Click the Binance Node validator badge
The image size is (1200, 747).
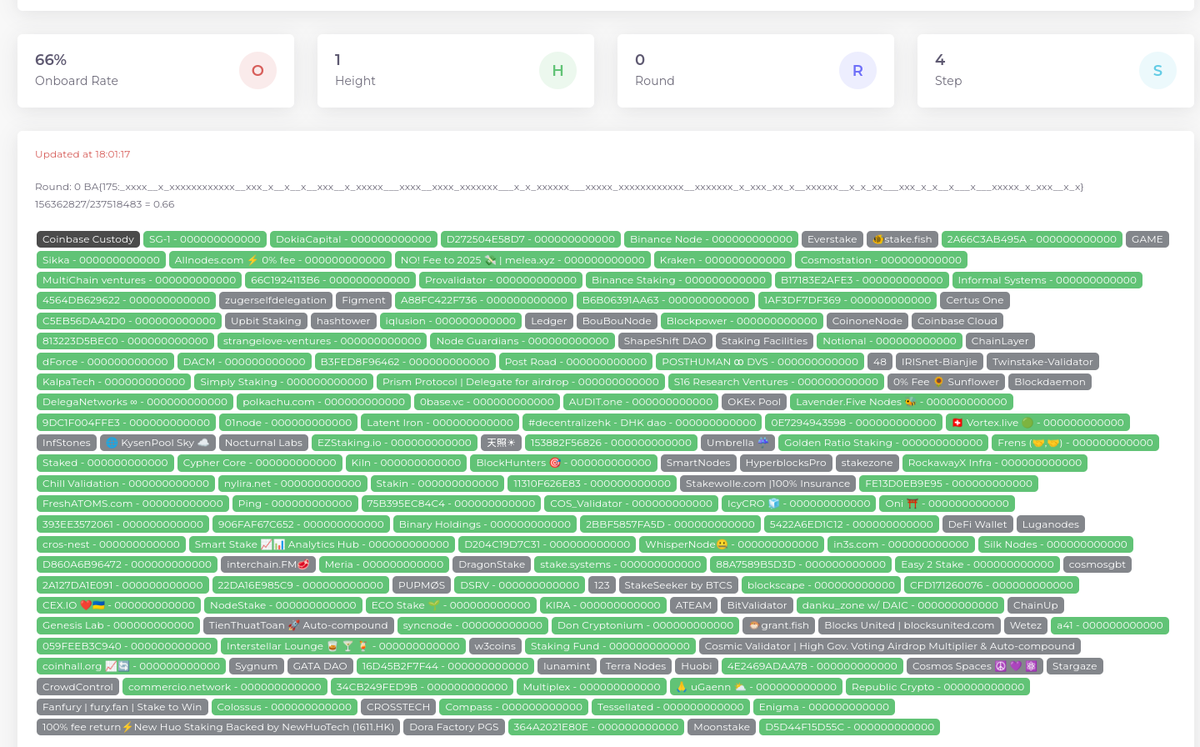tap(711, 239)
